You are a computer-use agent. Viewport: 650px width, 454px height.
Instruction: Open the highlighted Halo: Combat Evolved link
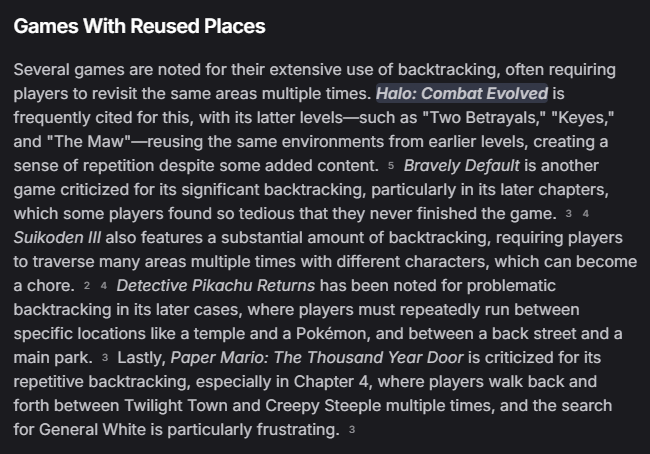pos(462,94)
